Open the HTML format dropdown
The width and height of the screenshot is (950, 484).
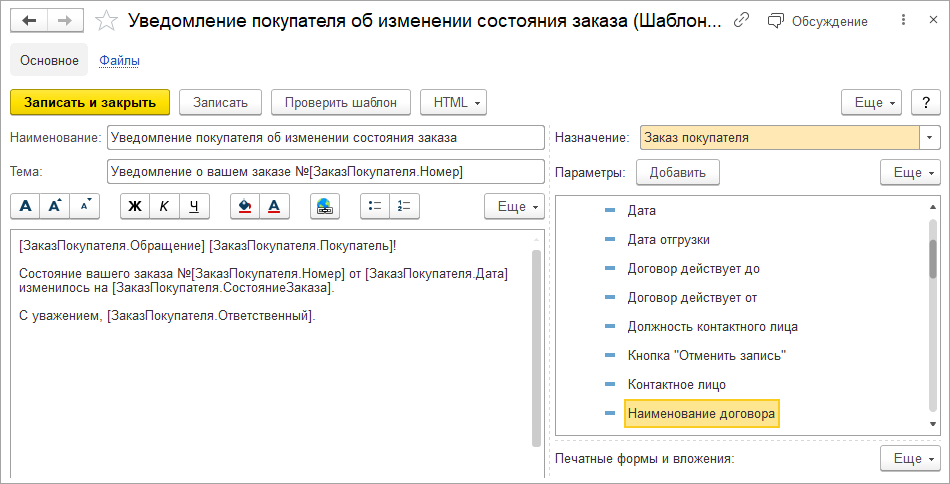[453, 102]
